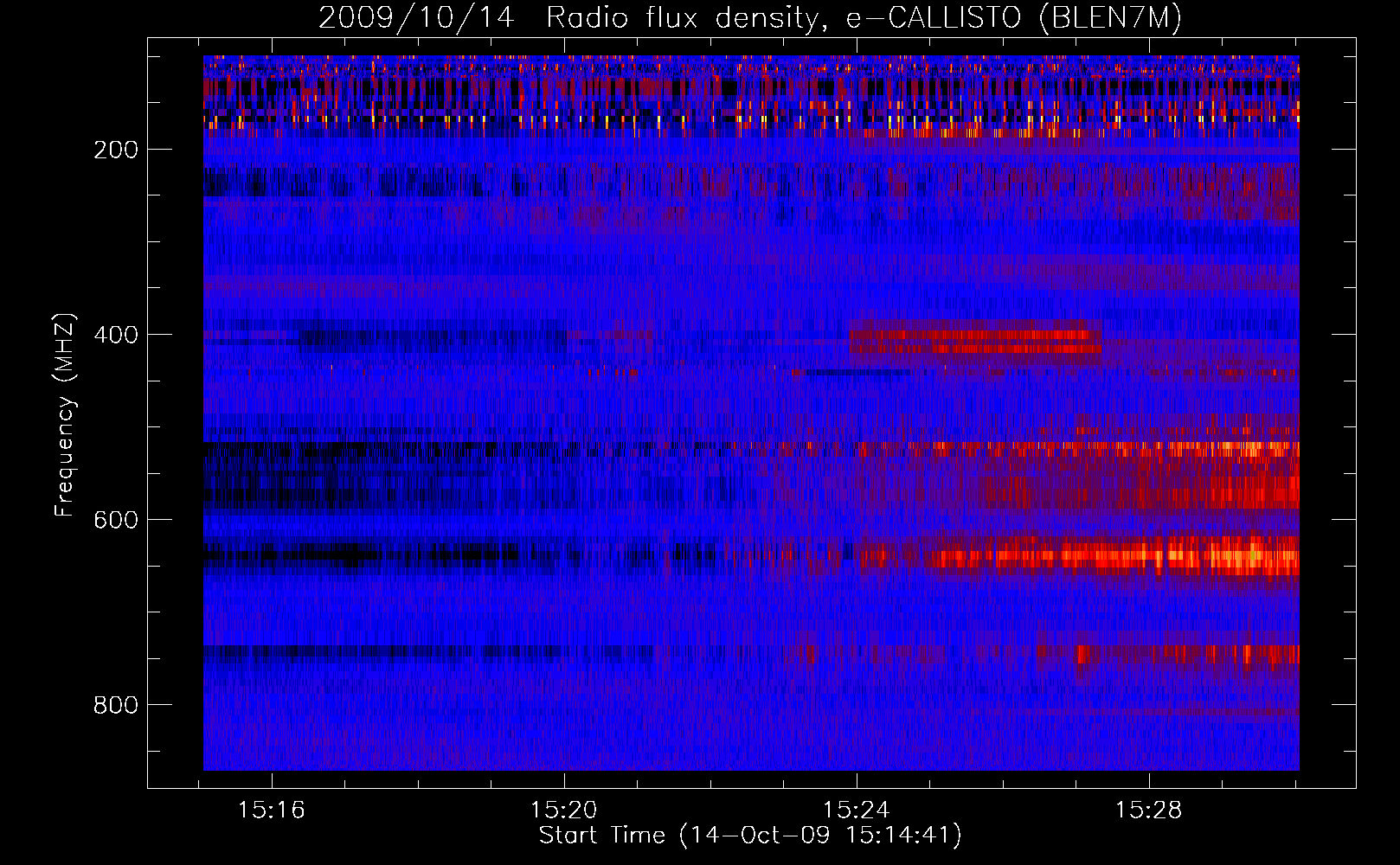Click the 'Frequency (MHZ)' axis label
The image size is (1400, 865).
coord(65,415)
